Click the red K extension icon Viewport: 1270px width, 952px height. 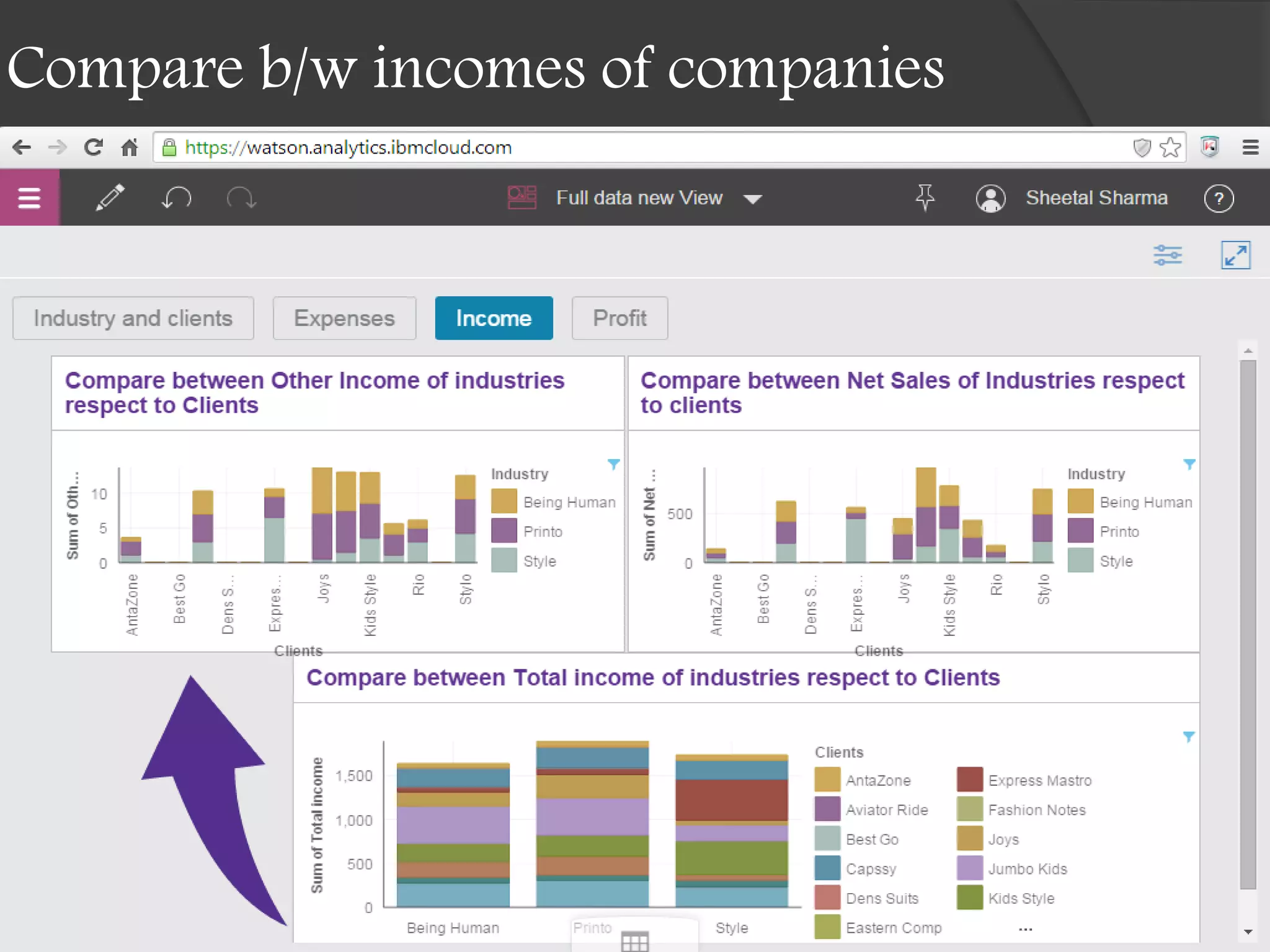pos(1210,147)
